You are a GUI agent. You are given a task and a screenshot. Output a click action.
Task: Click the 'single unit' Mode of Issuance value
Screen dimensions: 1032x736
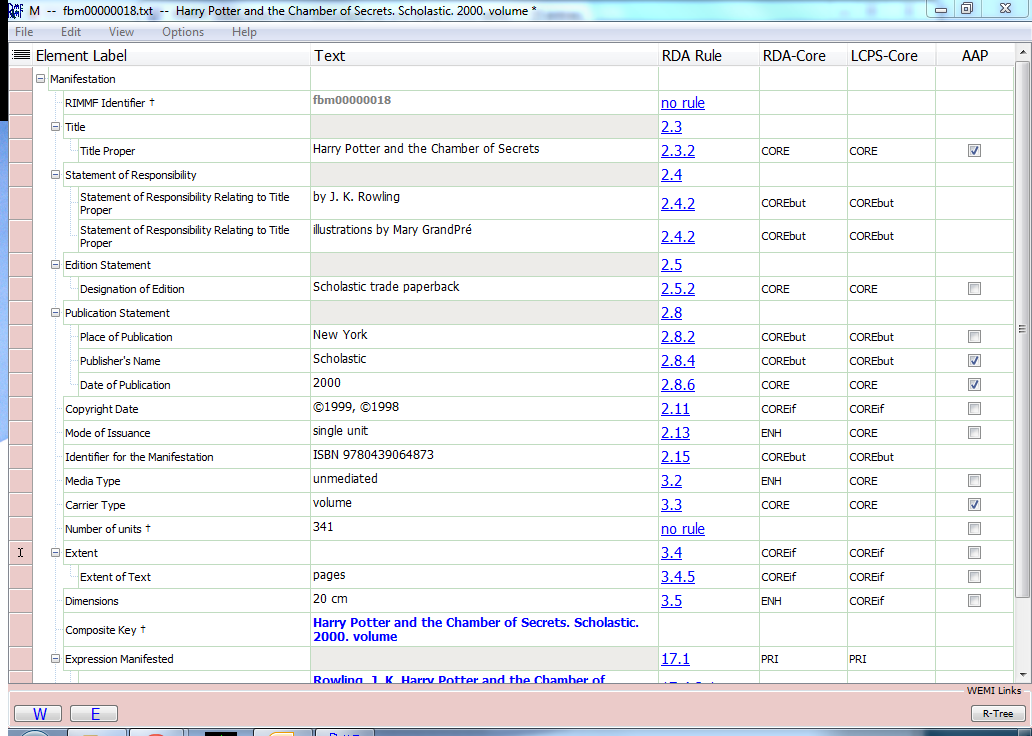pos(340,431)
